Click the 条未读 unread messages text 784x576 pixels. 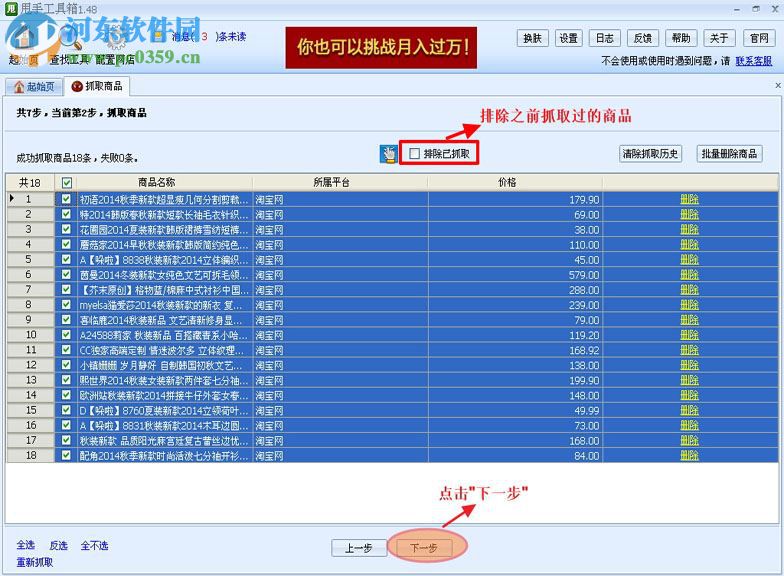pos(233,36)
